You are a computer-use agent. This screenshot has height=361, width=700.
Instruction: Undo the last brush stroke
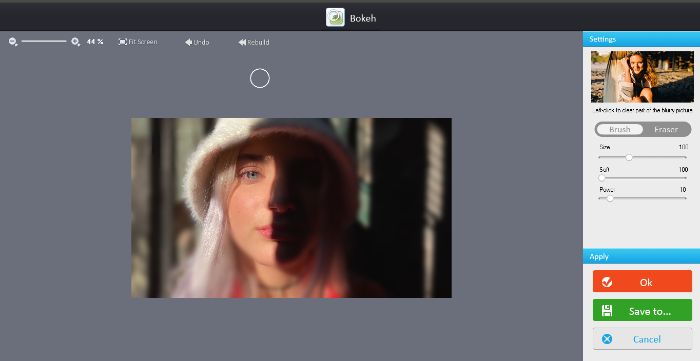click(x=197, y=42)
